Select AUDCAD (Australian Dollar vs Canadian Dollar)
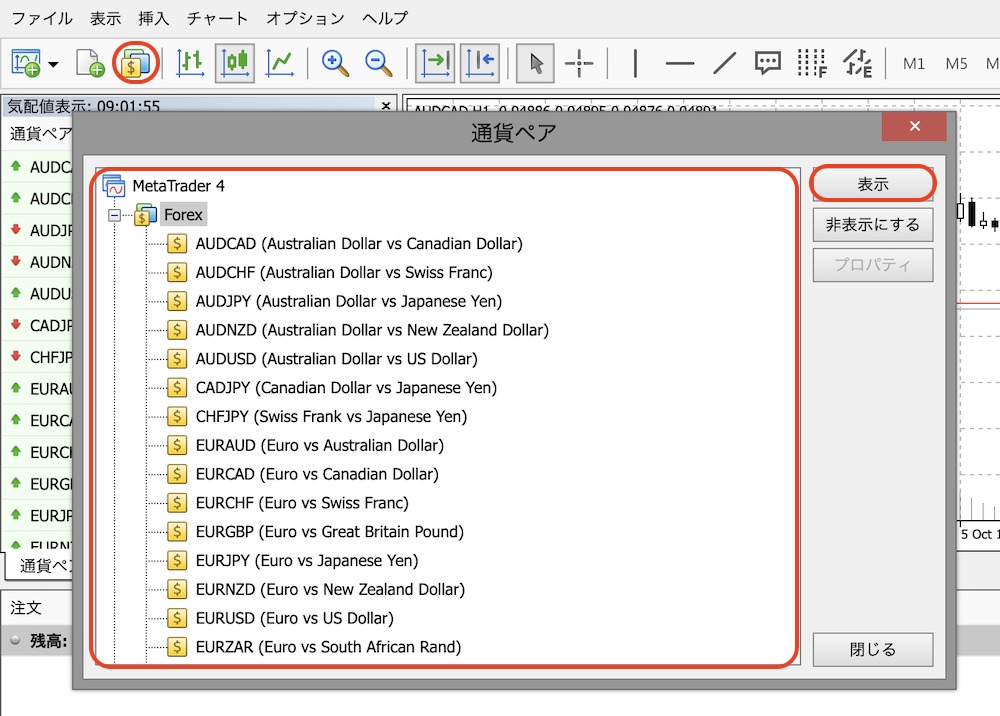 [344, 244]
